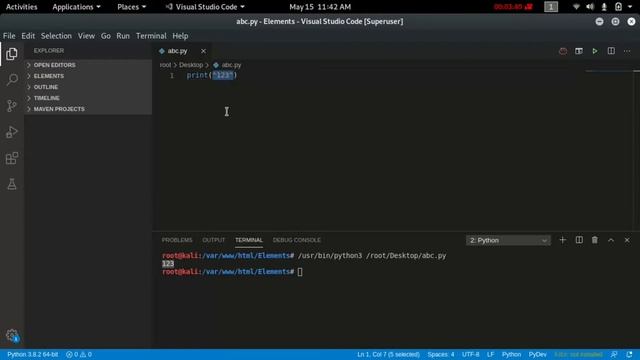
Task: Change language mode Python in status bar
Action: (511, 354)
